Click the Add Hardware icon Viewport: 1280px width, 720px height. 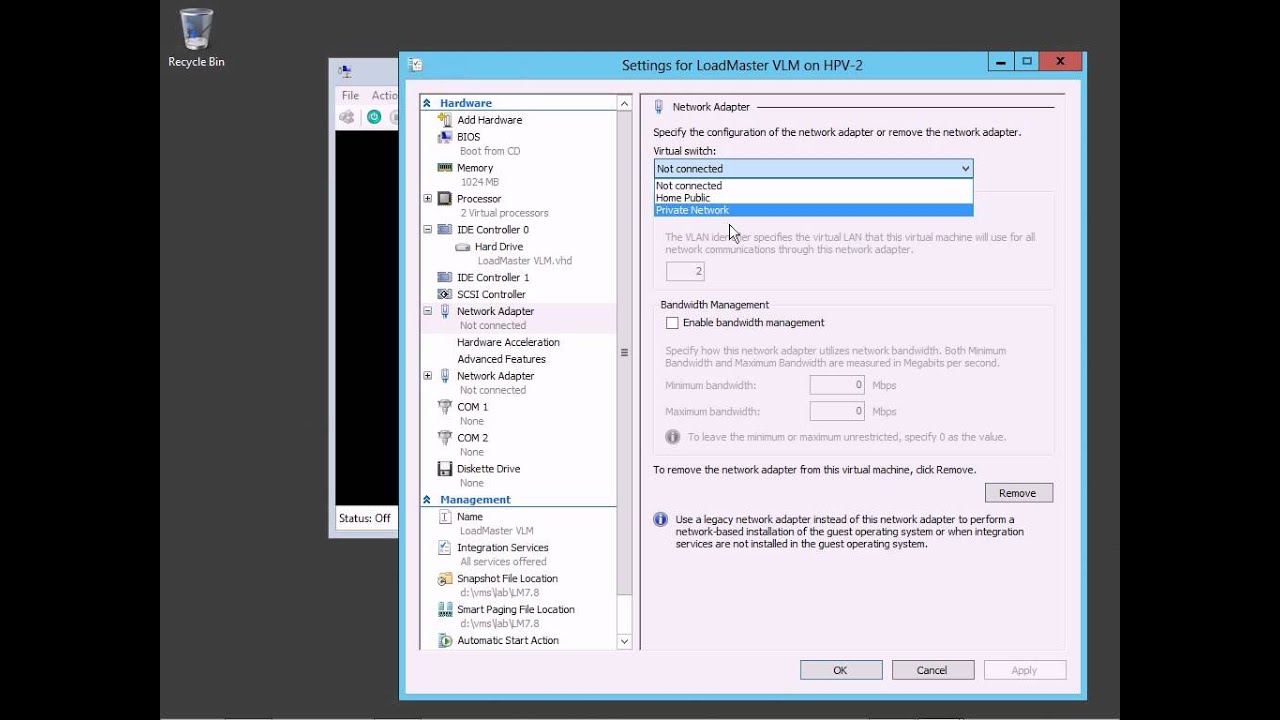(445, 120)
